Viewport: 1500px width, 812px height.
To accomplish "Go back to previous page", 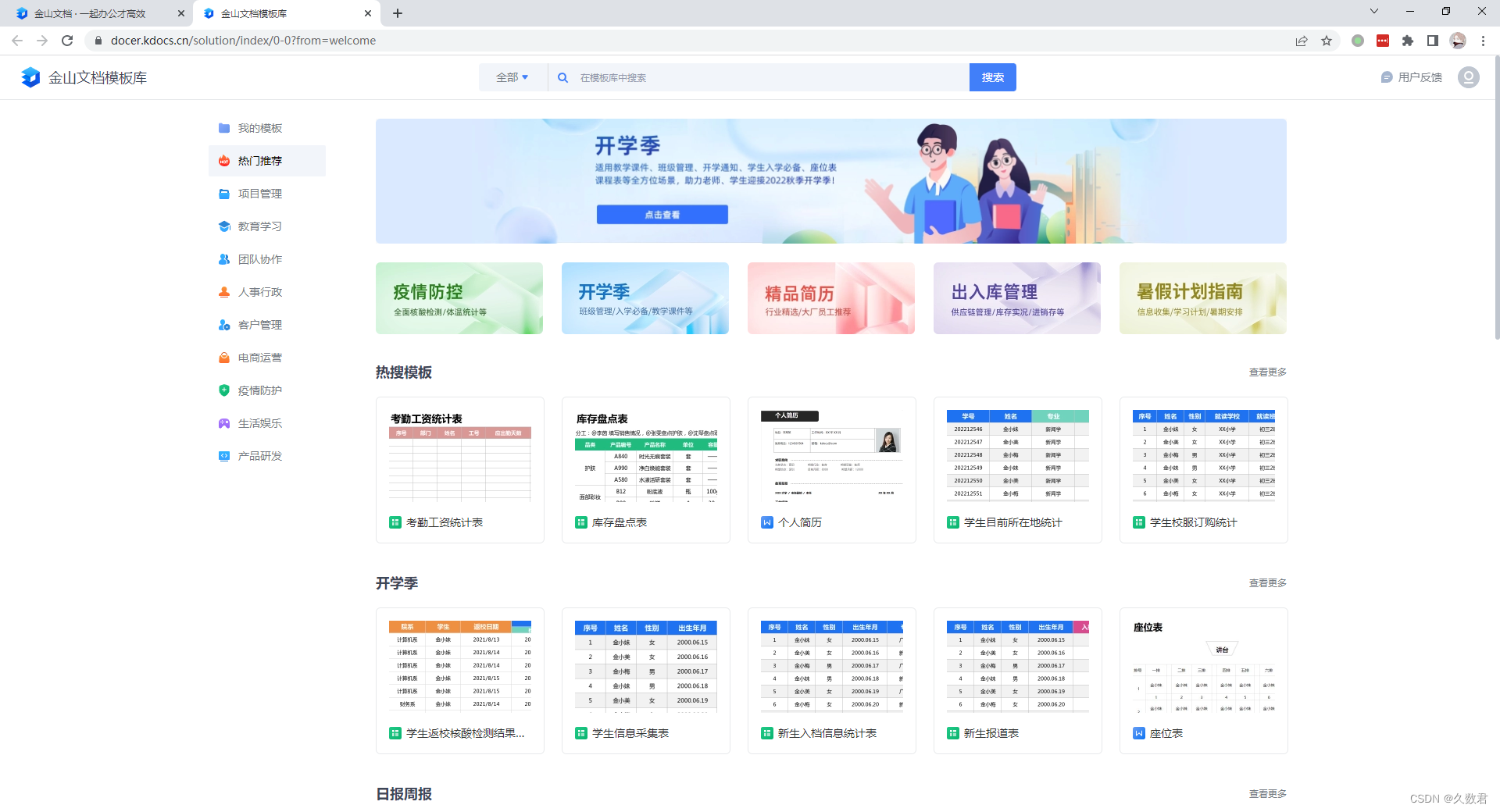I will click(x=17, y=41).
